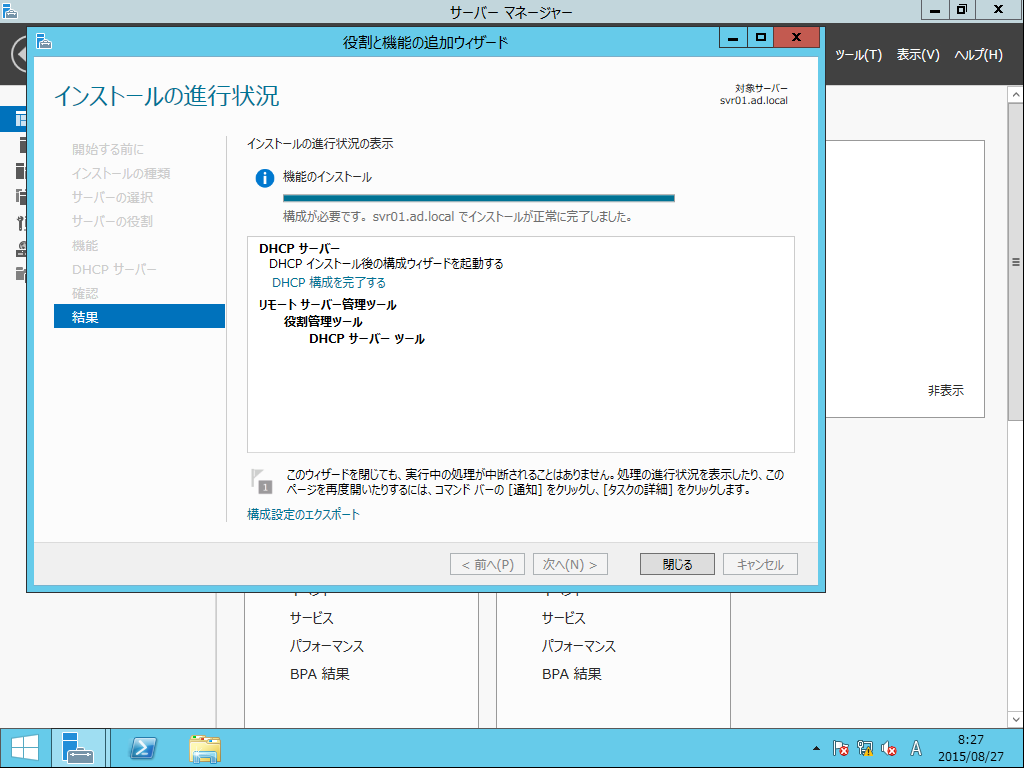Select the サーバーの選択 wizard step
Viewport: 1024px width, 768px height.
[112, 197]
